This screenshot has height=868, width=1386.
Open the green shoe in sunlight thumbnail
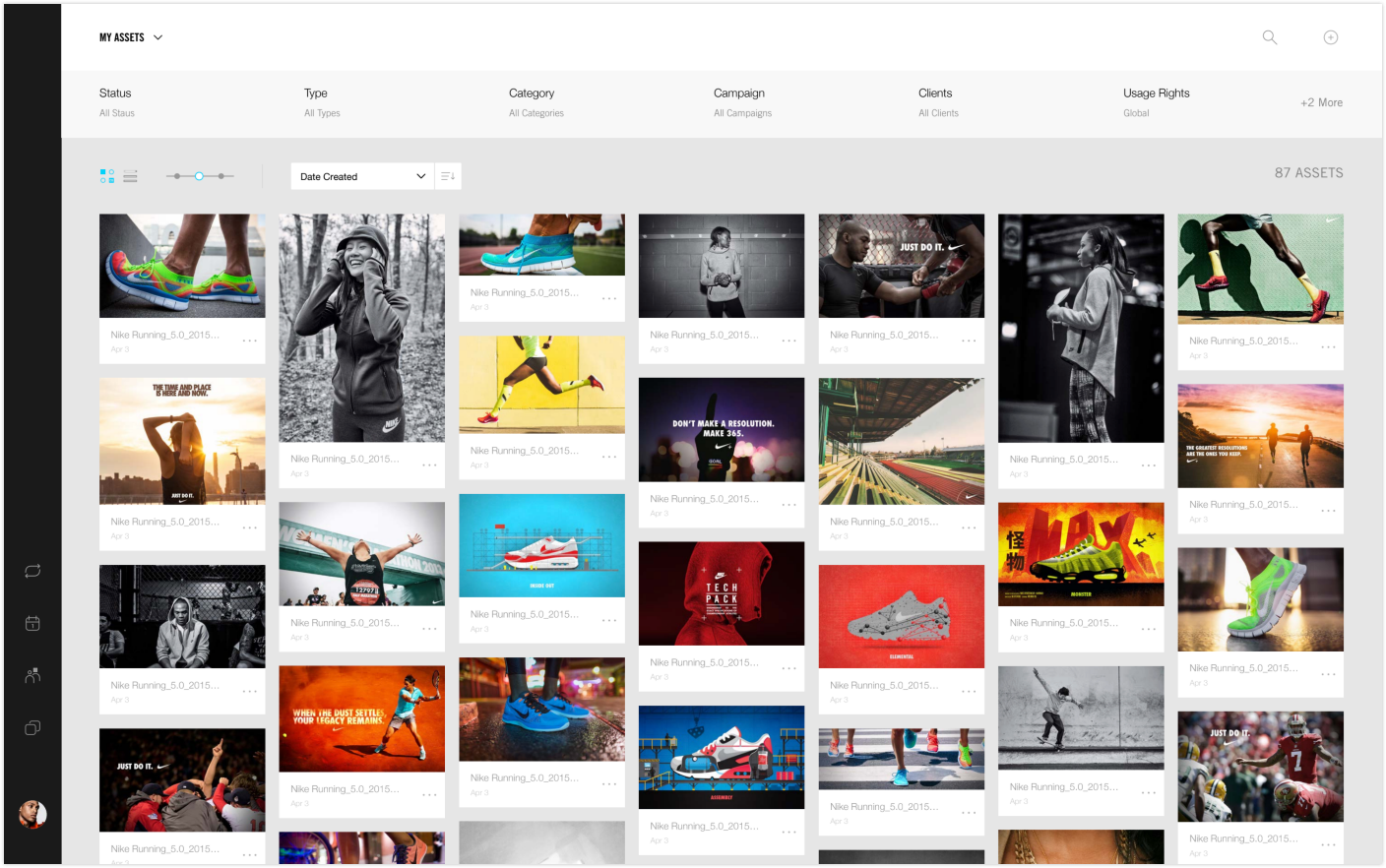[1260, 599]
